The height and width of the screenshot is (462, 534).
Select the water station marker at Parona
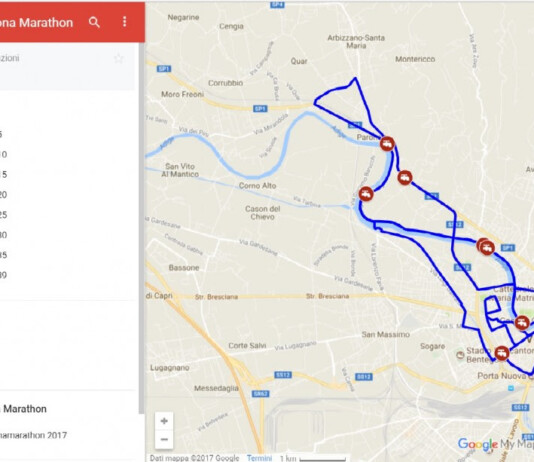pyautogui.click(x=387, y=144)
